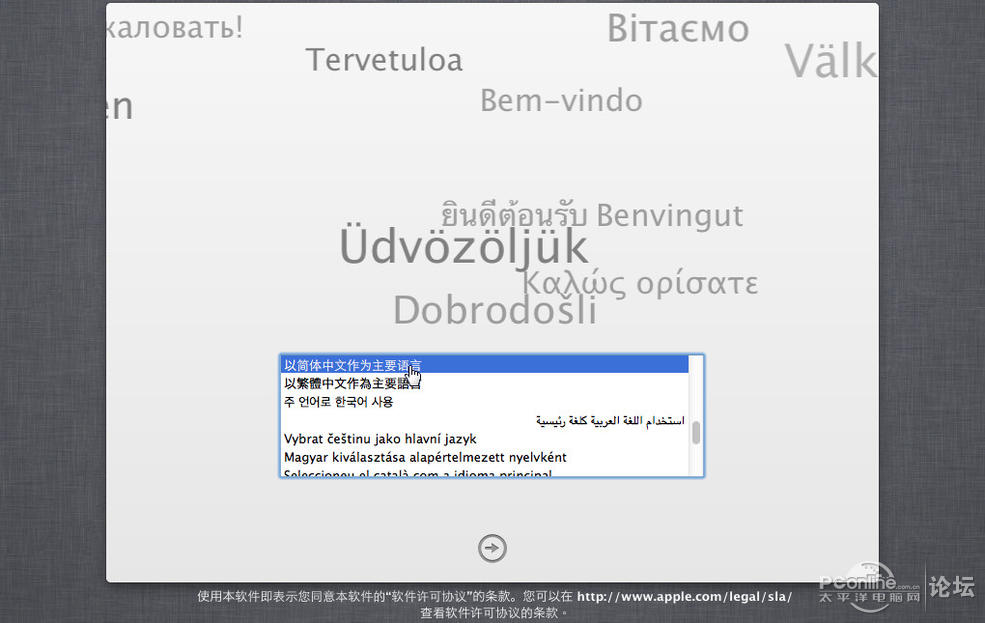The height and width of the screenshot is (623, 985).
Task: Select 以繁體中文作為主要語言 language option
Action: [x=484, y=383]
